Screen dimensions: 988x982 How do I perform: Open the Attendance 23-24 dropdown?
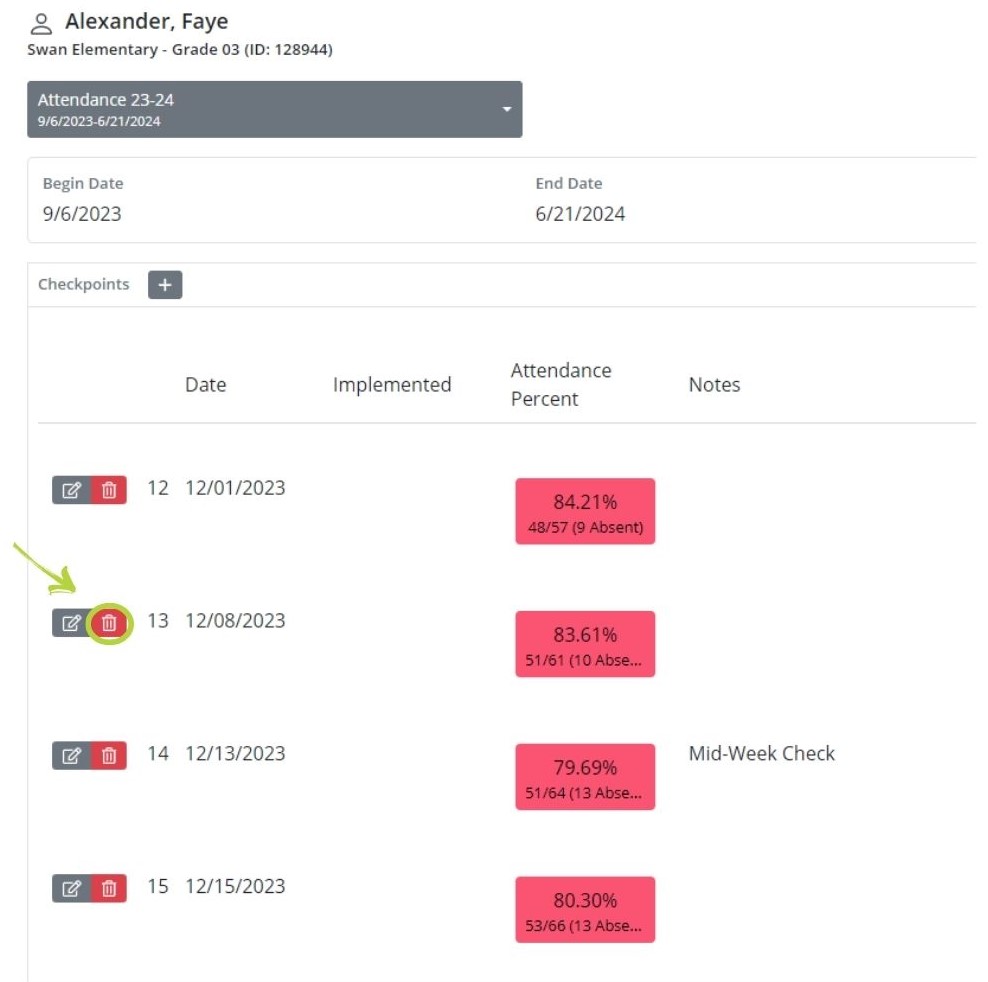274,109
